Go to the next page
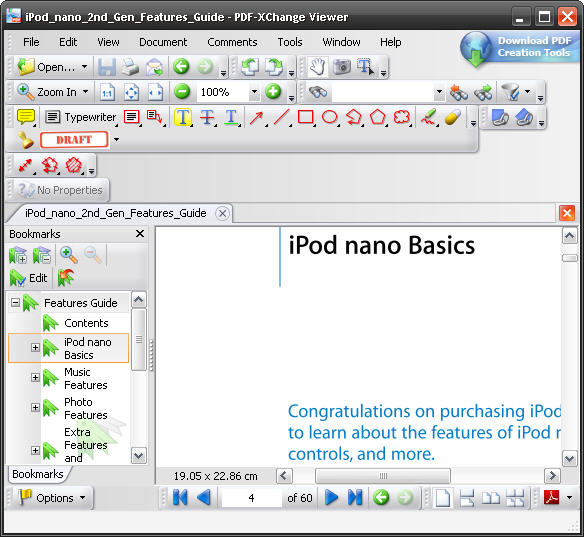The width and height of the screenshot is (584, 537). [x=331, y=498]
